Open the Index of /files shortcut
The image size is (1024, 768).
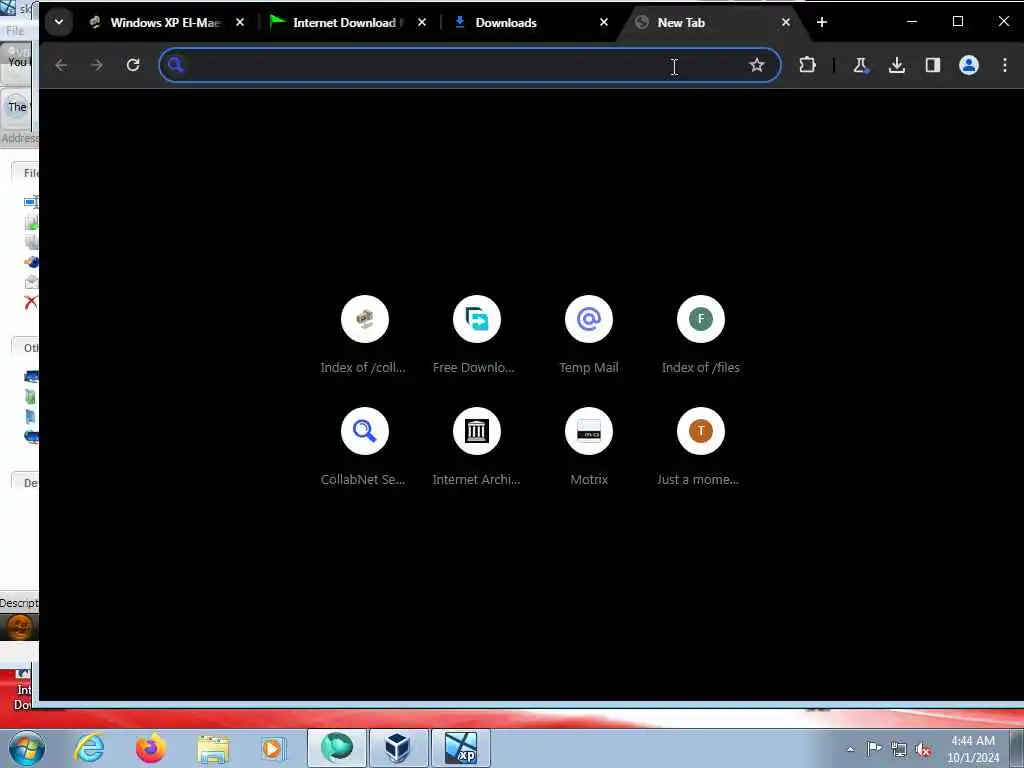tap(701, 336)
